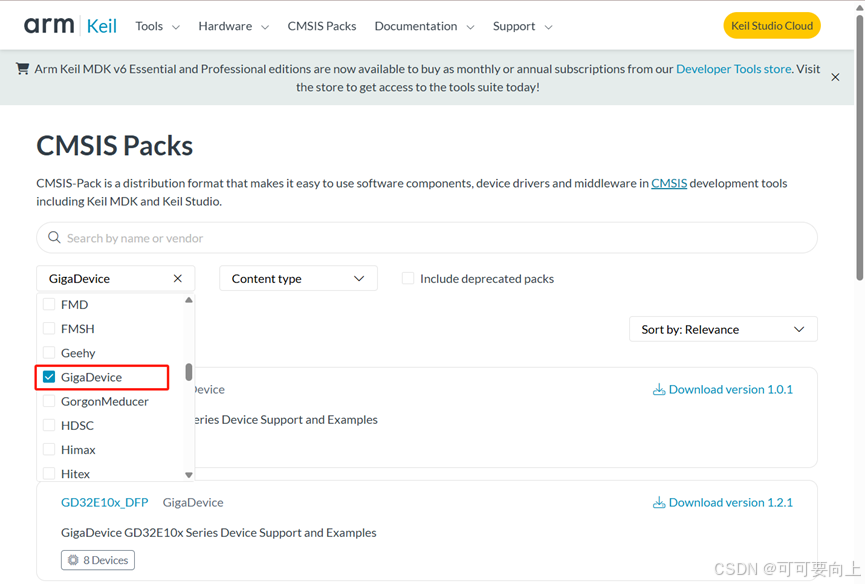This screenshot has height=584, width=865.
Task: Check the GorgonMeducer vendor checkbox
Action: (x=49, y=401)
